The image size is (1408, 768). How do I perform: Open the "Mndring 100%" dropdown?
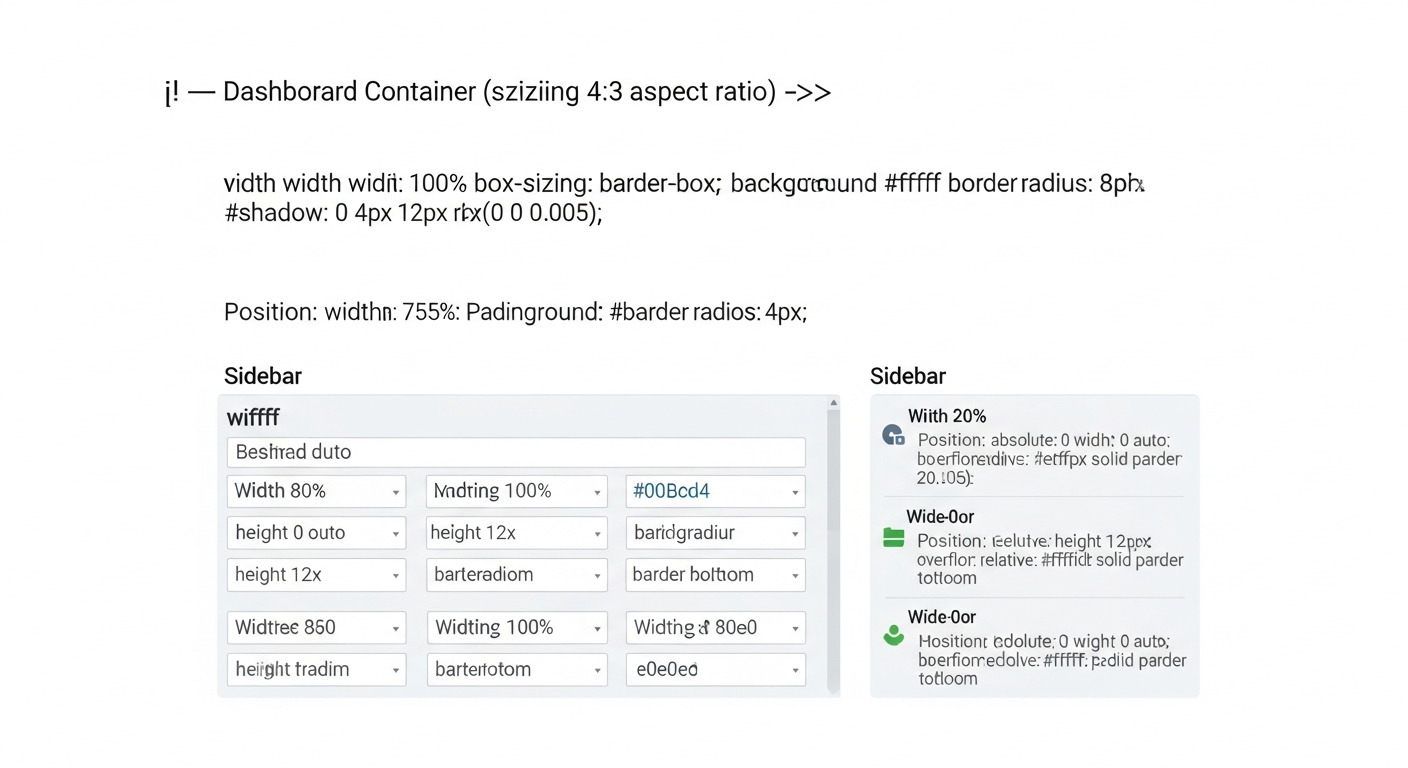(516, 491)
